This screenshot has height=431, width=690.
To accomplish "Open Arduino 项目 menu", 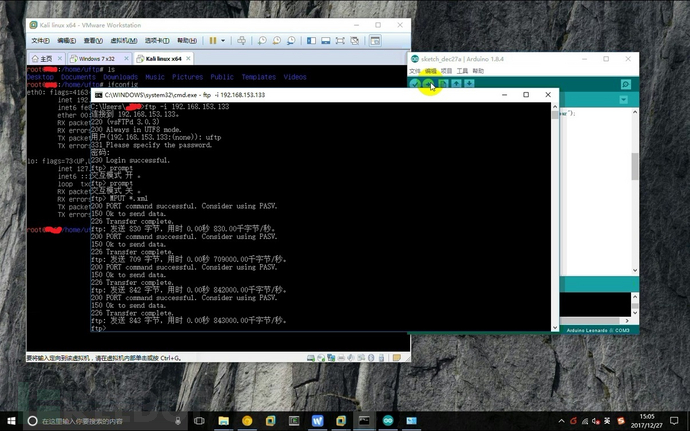I will [447, 71].
